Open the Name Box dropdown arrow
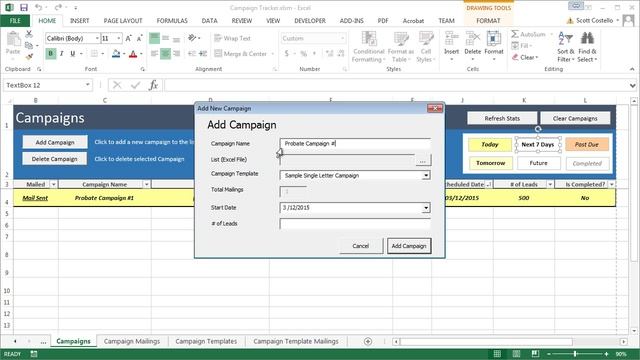640x360 pixels. 87,85
